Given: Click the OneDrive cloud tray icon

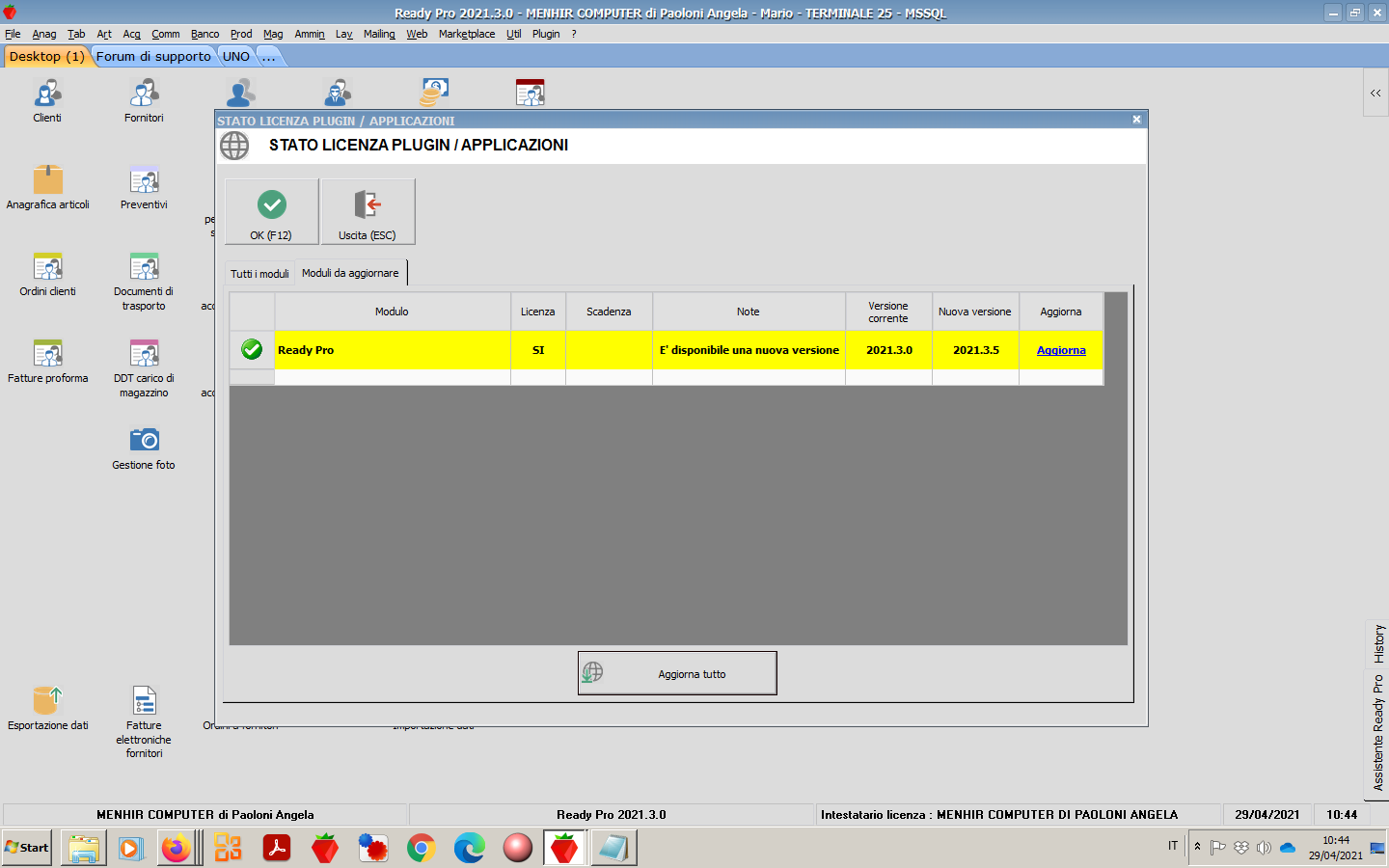Looking at the screenshot, I should tap(1287, 848).
